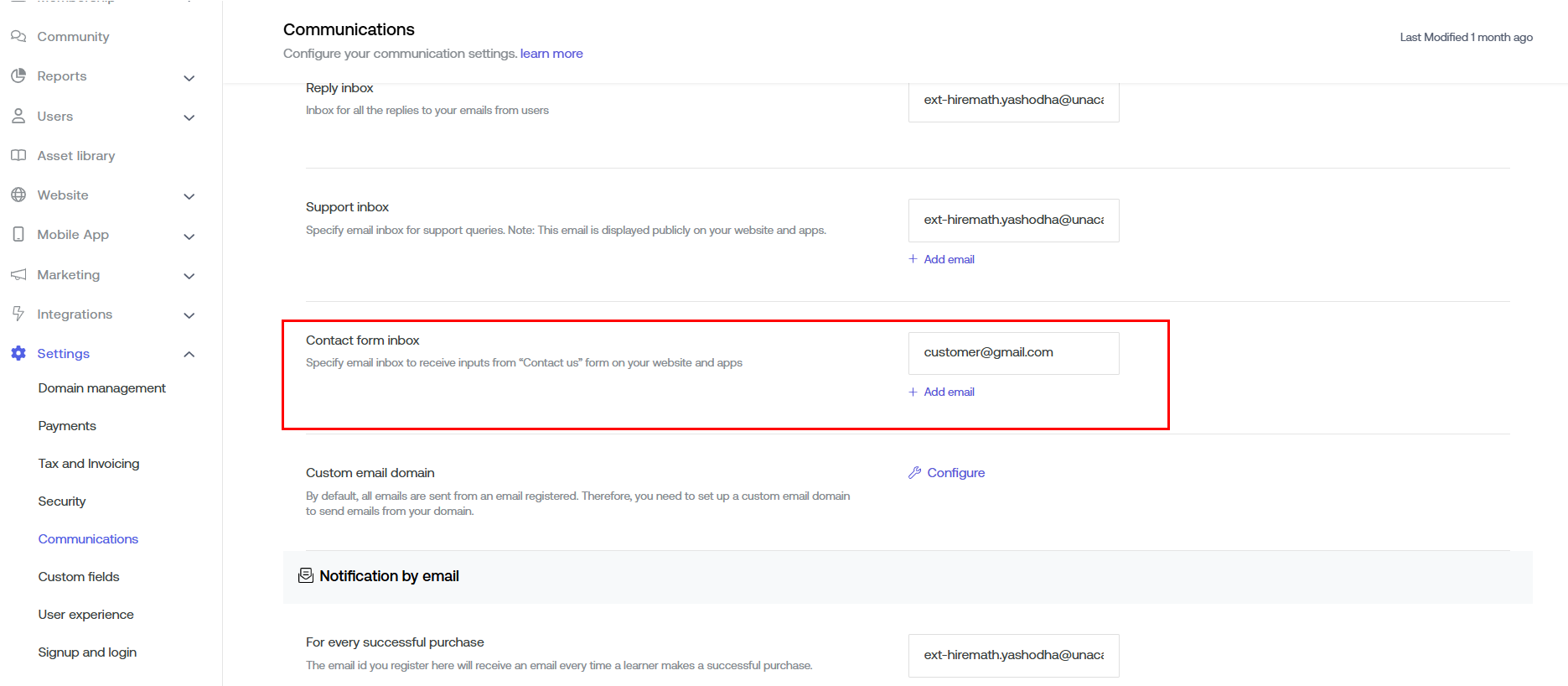Click the Settings gear icon
Screen dimensions: 1568x686
pyautogui.click(x=18, y=354)
